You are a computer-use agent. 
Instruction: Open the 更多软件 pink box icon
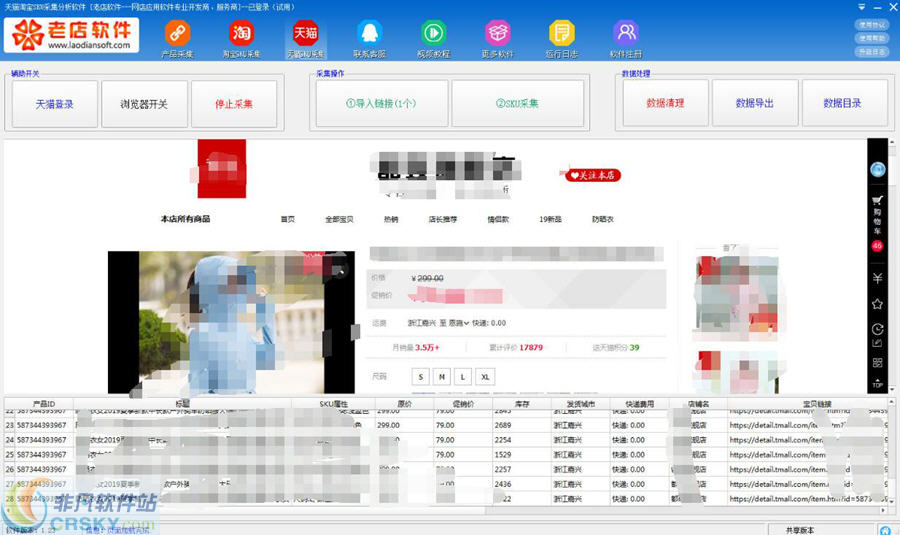tap(498, 33)
